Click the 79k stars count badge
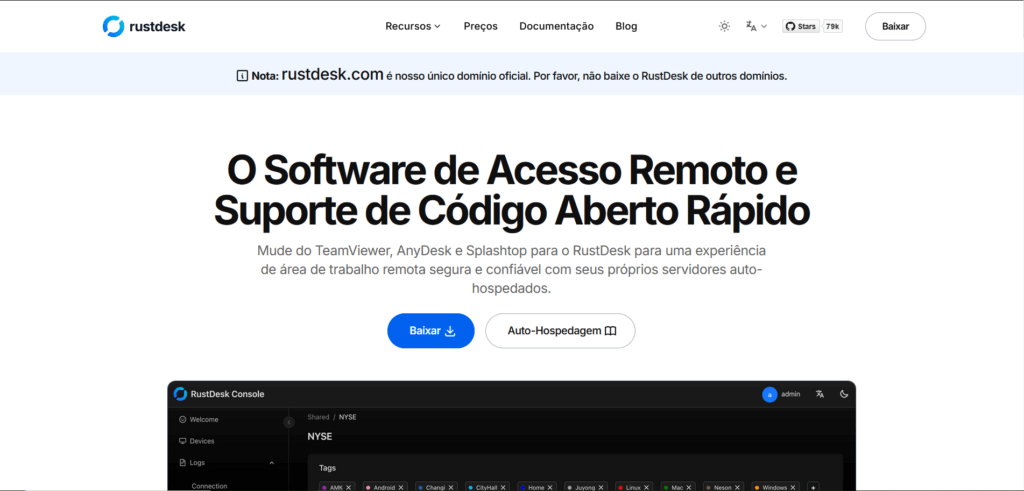Viewport: 1024px width, 491px height. pyautogui.click(x=832, y=27)
